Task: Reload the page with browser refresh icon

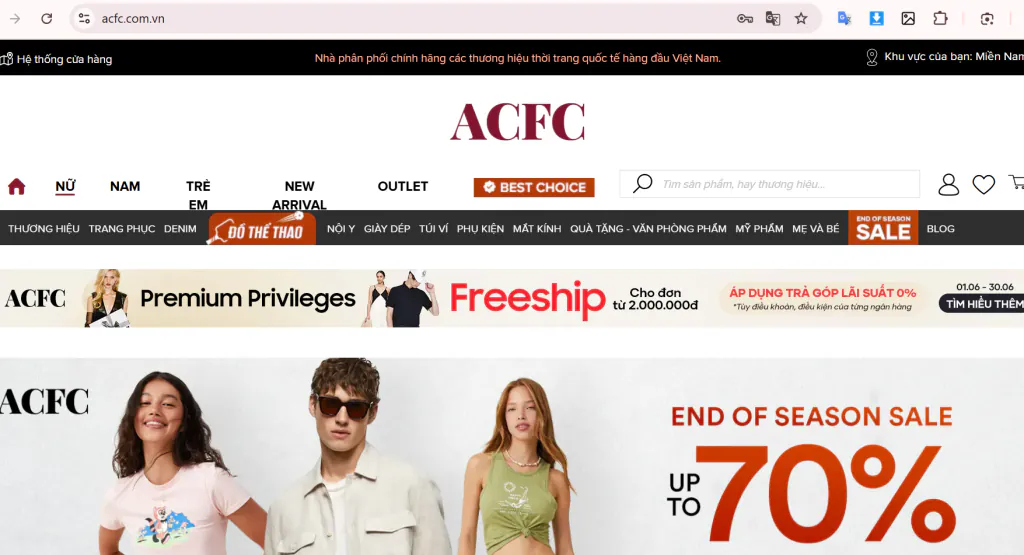Action: coord(46,19)
